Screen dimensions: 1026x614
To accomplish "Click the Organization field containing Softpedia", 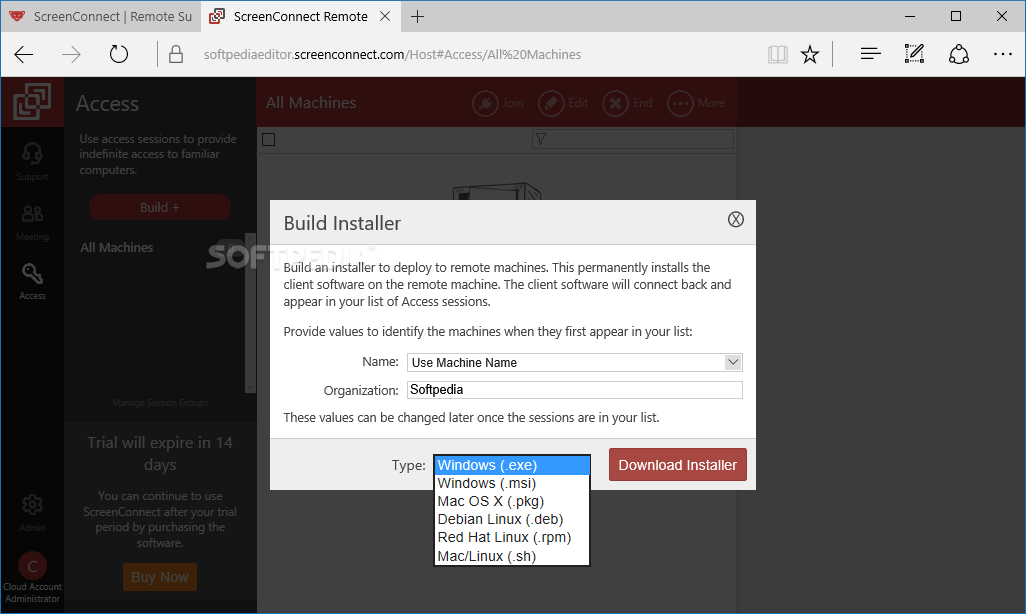I will (x=575, y=390).
